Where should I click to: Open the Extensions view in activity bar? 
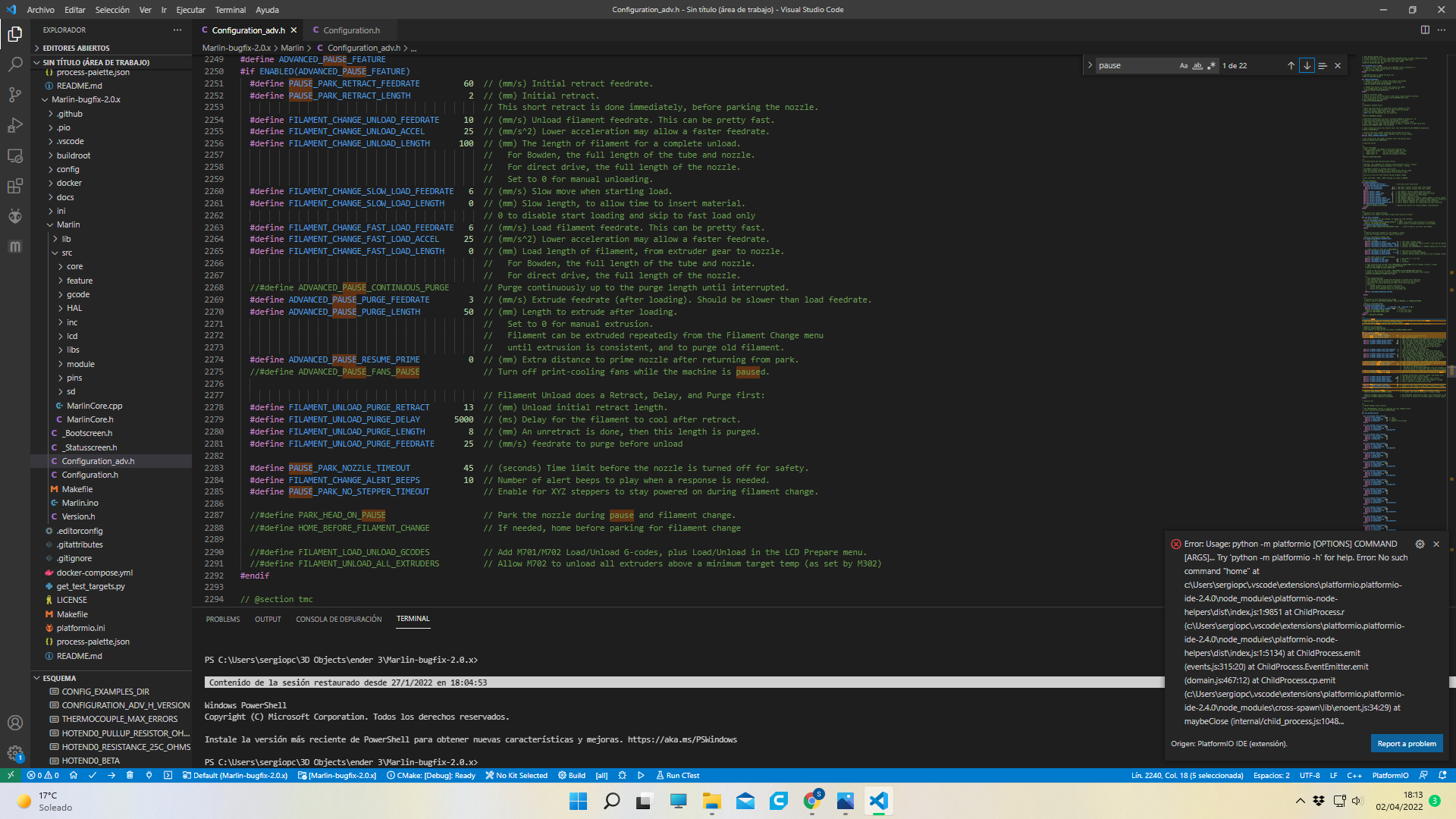pyautogui.click(x=14, y=187)
